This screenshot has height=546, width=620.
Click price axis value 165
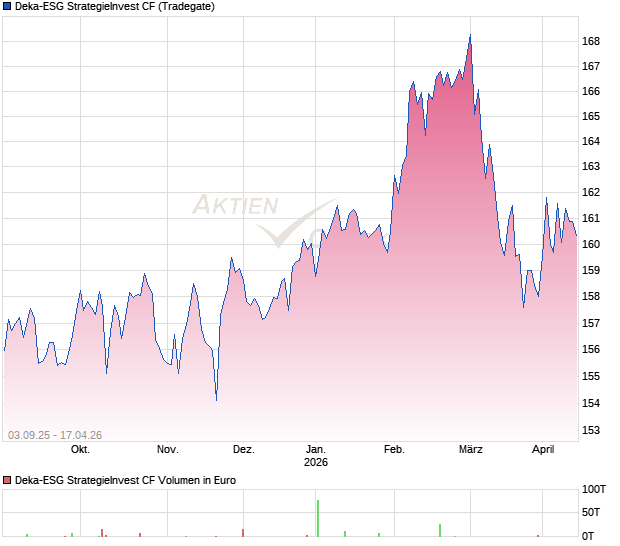591,116
